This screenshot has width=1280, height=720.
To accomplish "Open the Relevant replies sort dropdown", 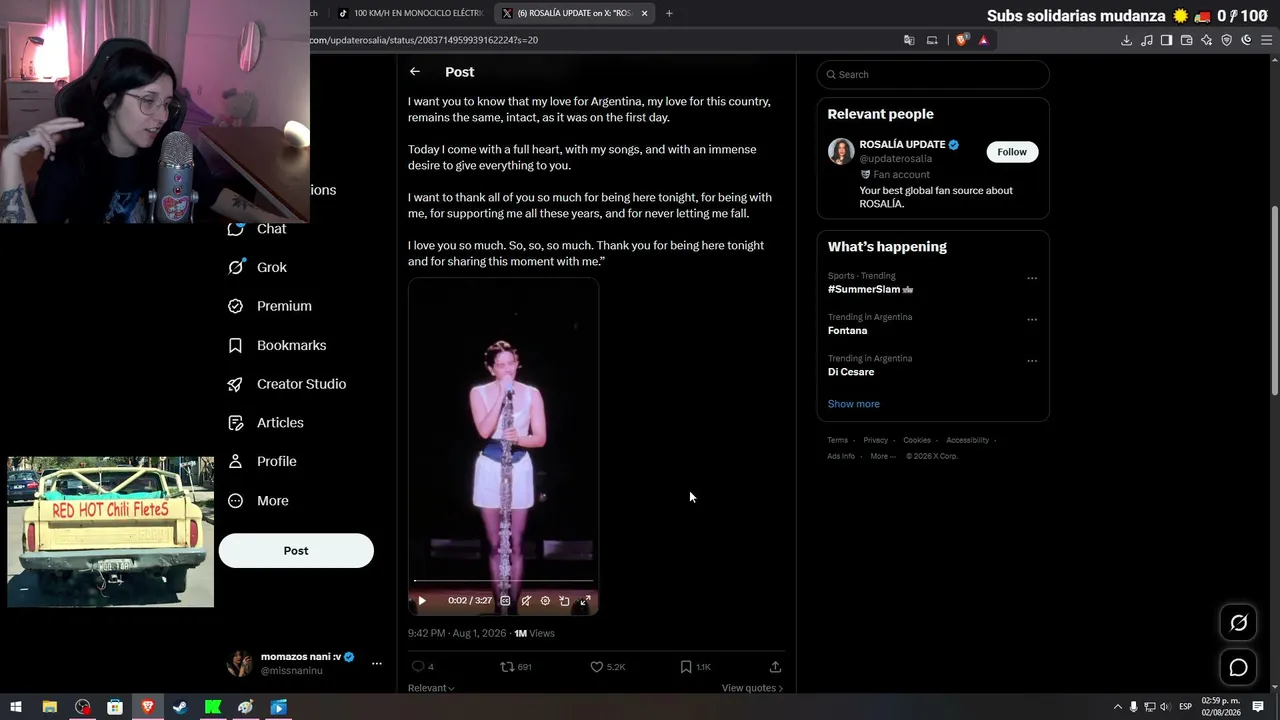I will pyautogui.click(x=431, y=688).
